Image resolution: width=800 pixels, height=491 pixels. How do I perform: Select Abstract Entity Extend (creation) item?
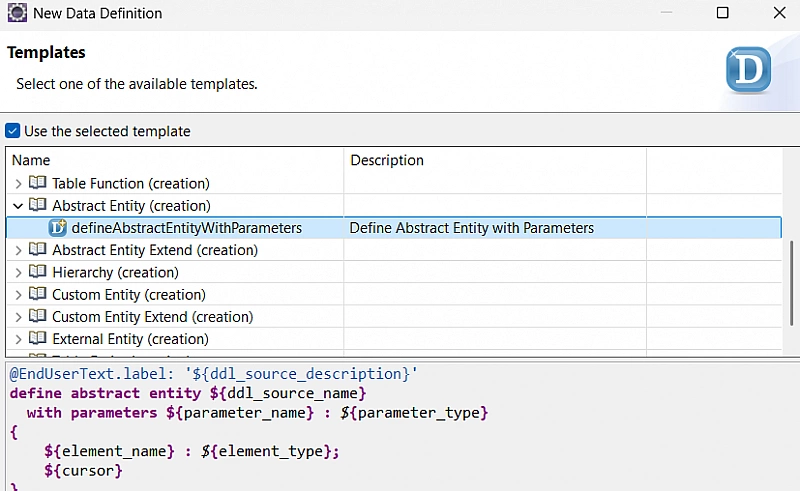click(x=155, y=250)
